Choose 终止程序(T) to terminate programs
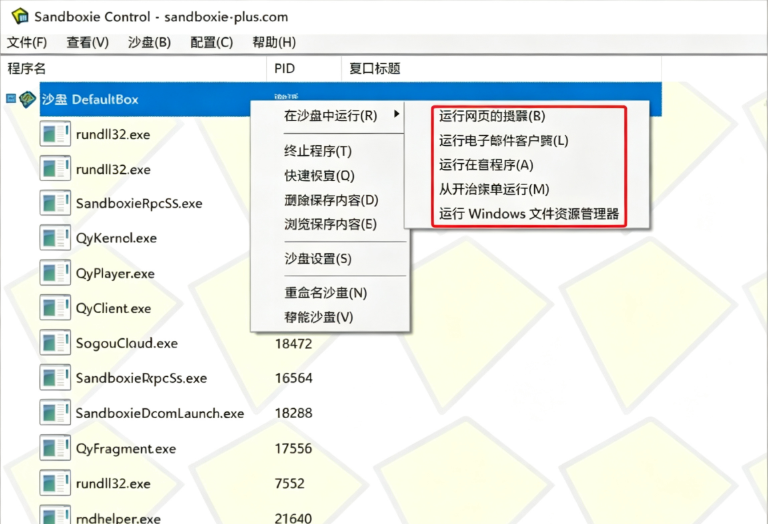Image resolution: width=768 pixels, height=524 pixels. click(x=318, y=151)
